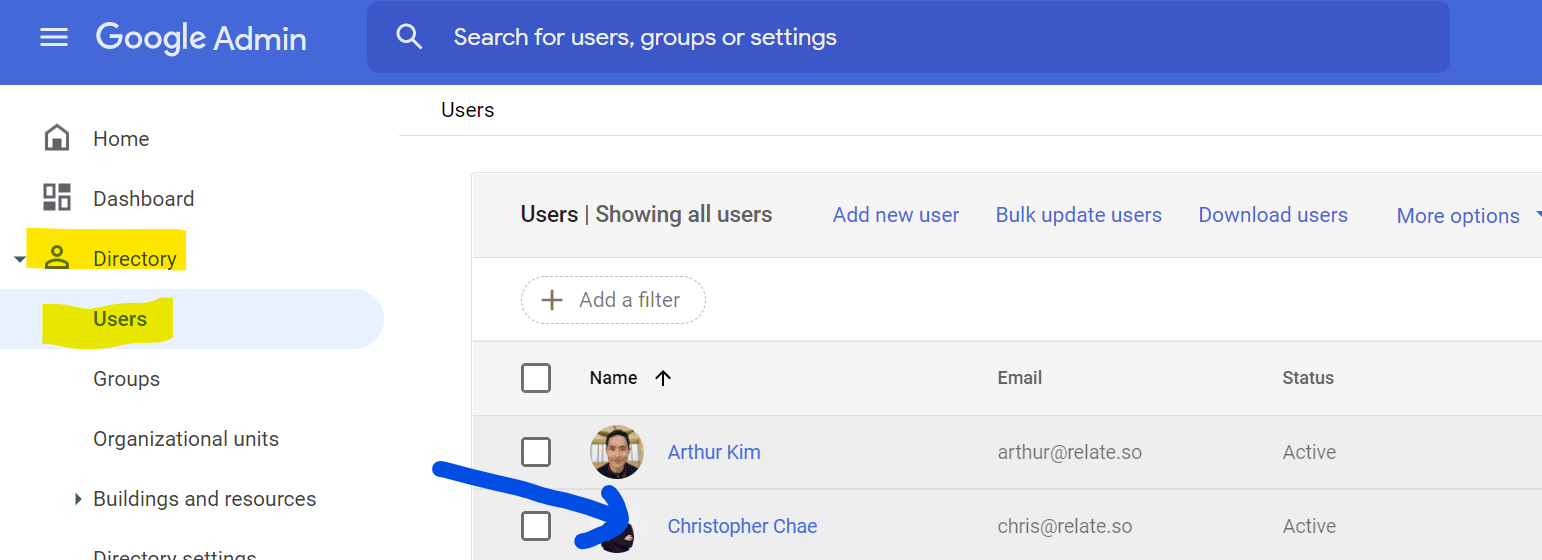
Task: Open the More options dropdown
Action: click(1468, 216)
